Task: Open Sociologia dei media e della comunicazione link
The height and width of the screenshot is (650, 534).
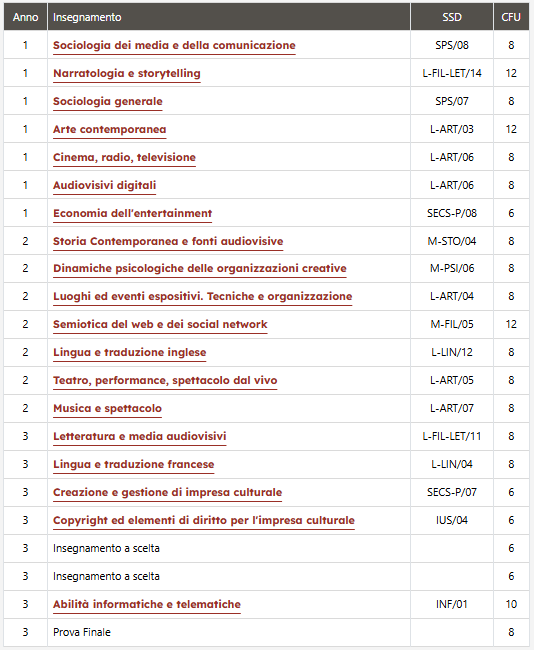Action: tap(174, 45)
